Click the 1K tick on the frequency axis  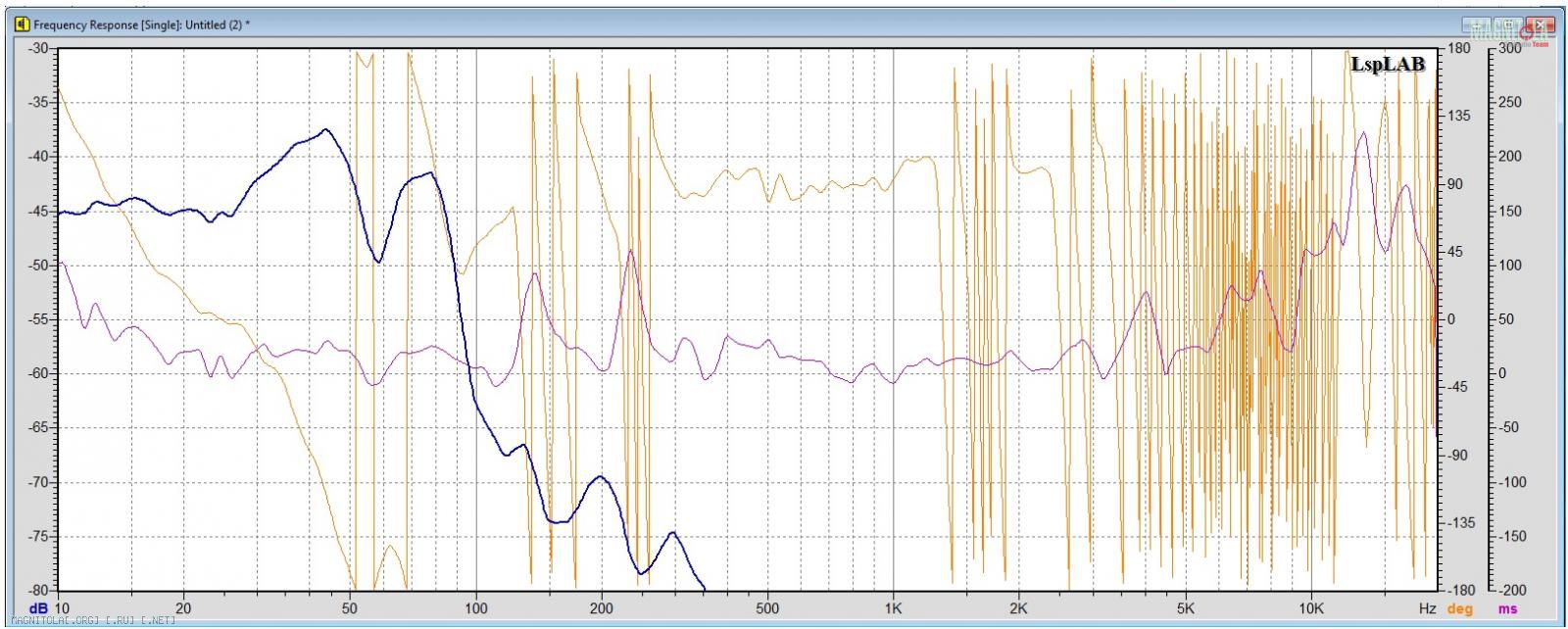click(x=893, y=608)
